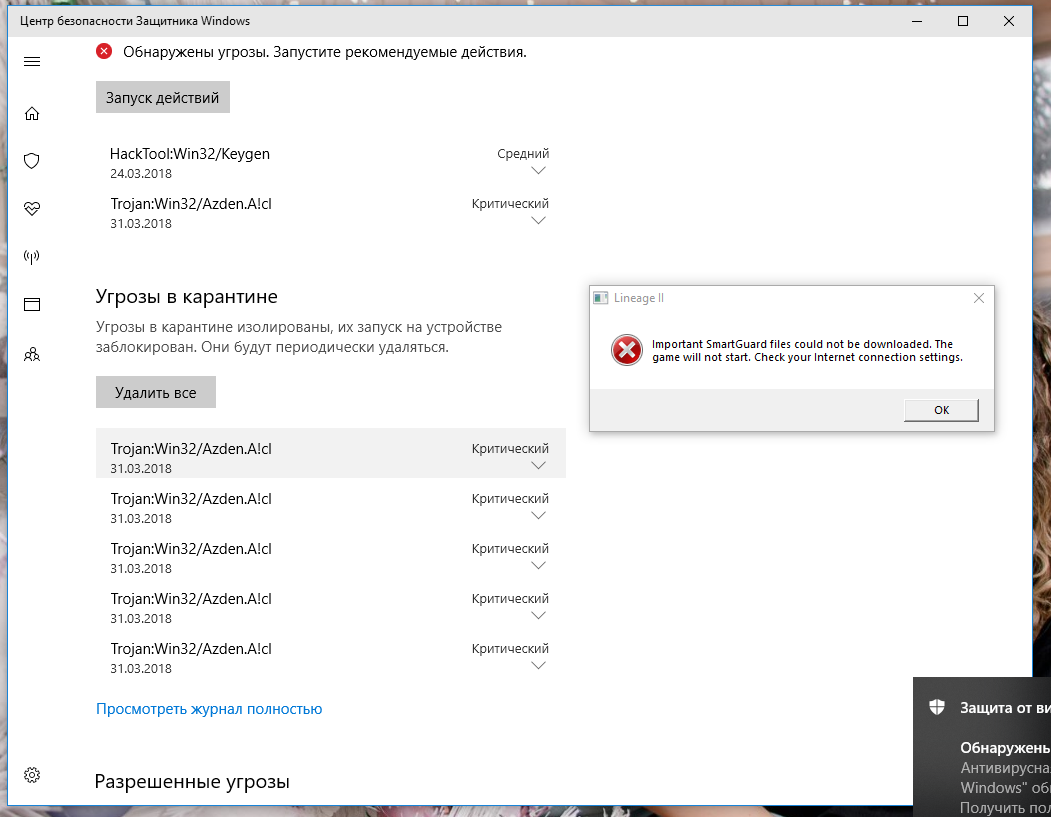Expand the current Trojan:Win32/Azden.A!cl threat chevron
Screen dimensions: 1051x817
click(x=538, y=221)
